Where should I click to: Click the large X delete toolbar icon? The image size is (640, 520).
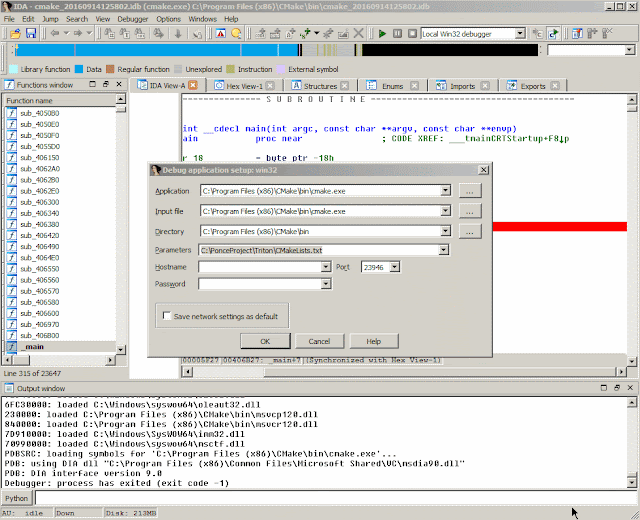(358, 33)
